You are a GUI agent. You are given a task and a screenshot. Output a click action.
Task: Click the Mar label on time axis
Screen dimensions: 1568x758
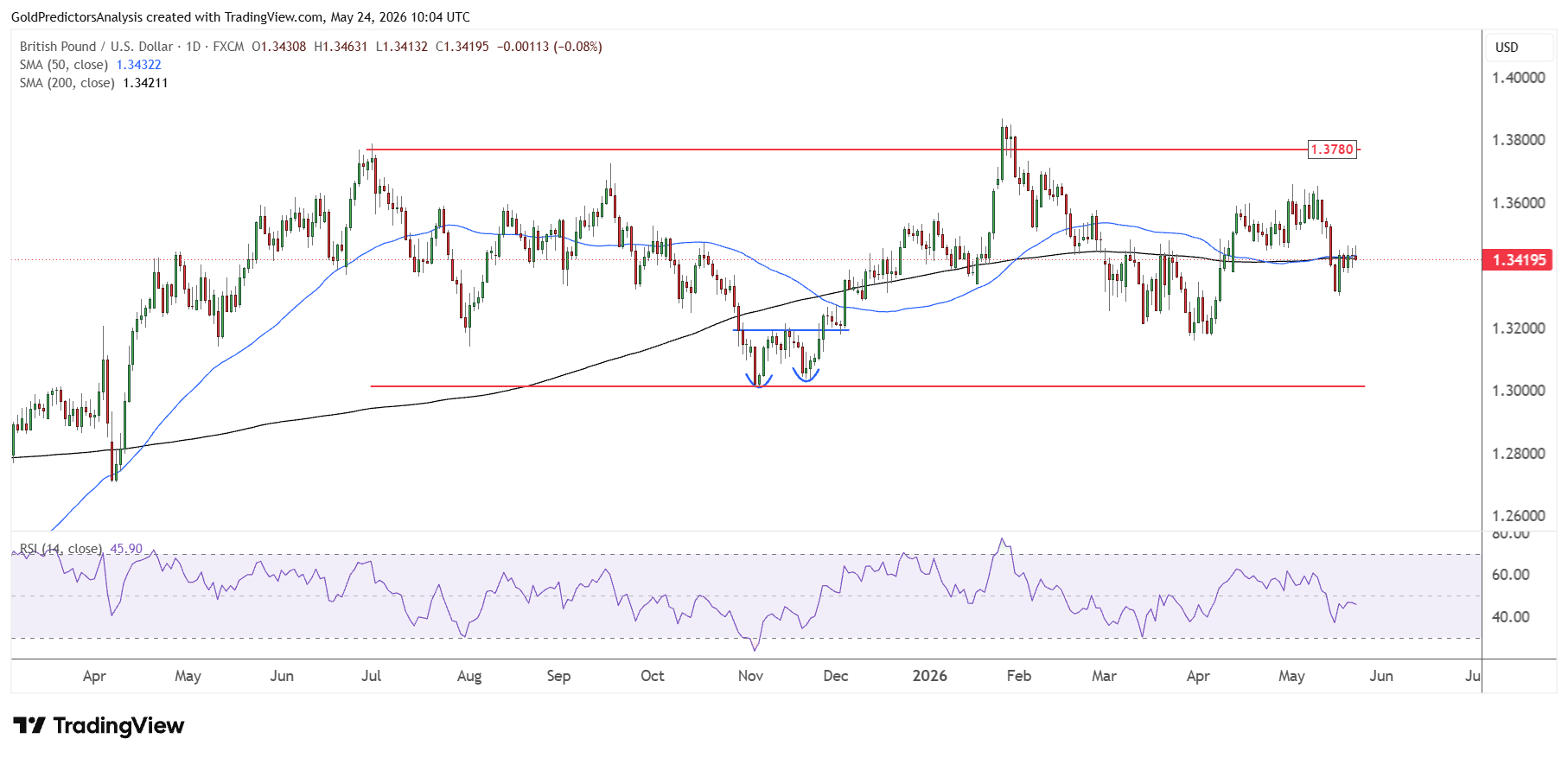[1104, 676]
